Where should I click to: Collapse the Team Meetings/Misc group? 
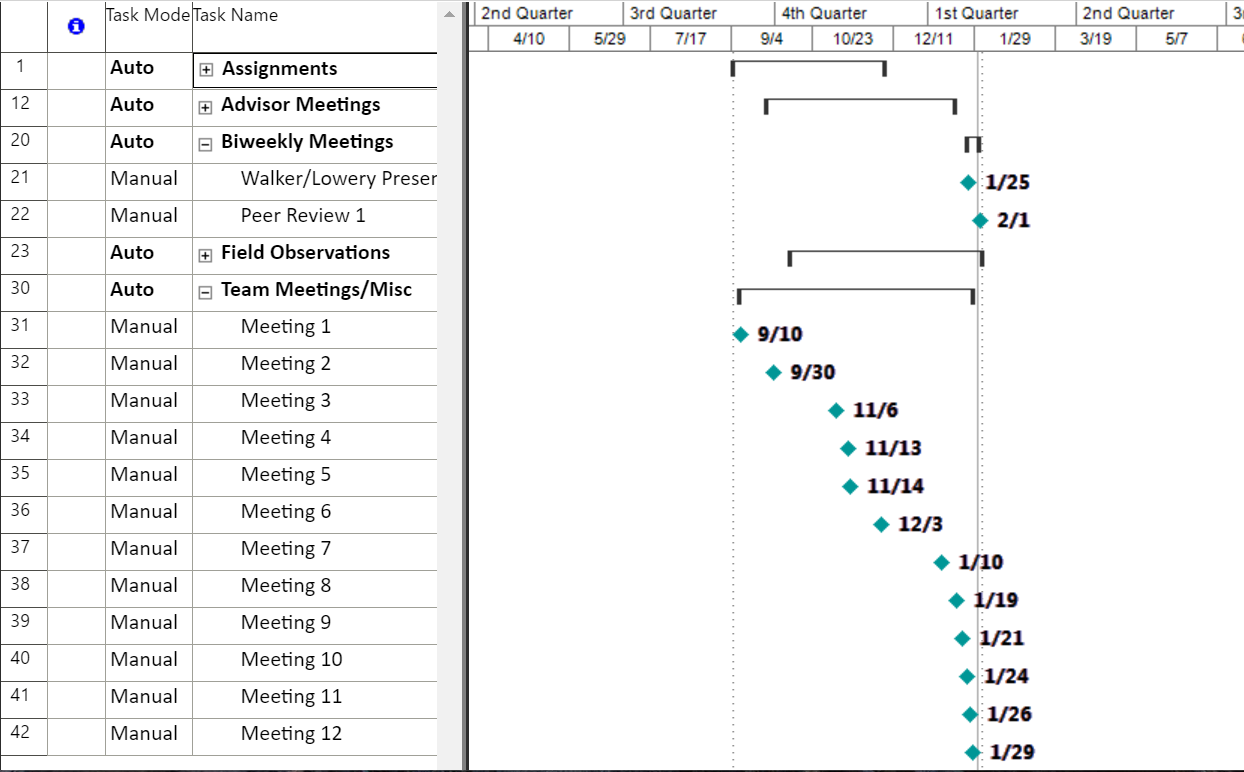coord(206,292)
